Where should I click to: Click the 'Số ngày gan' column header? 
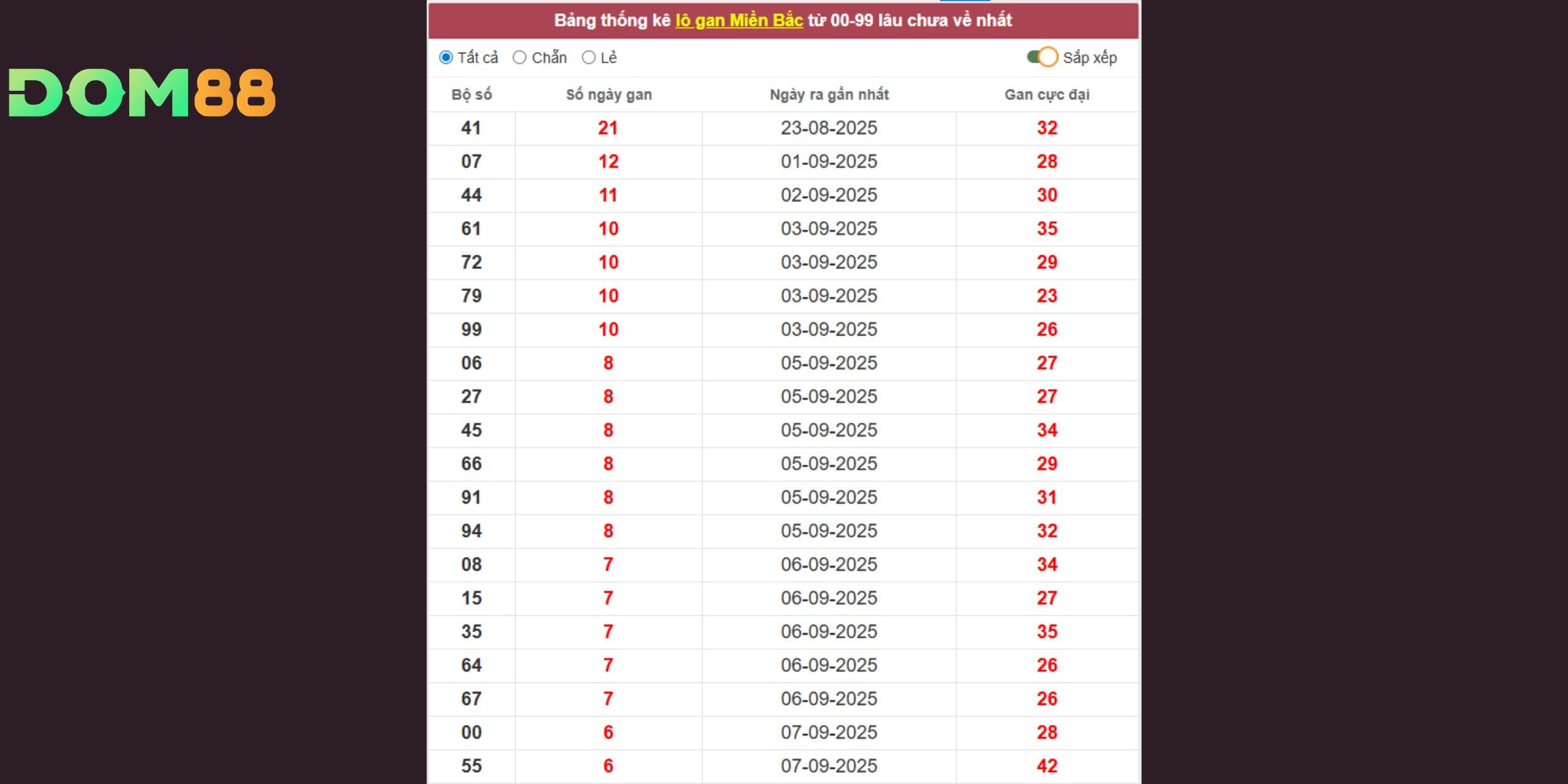point(608,95)
